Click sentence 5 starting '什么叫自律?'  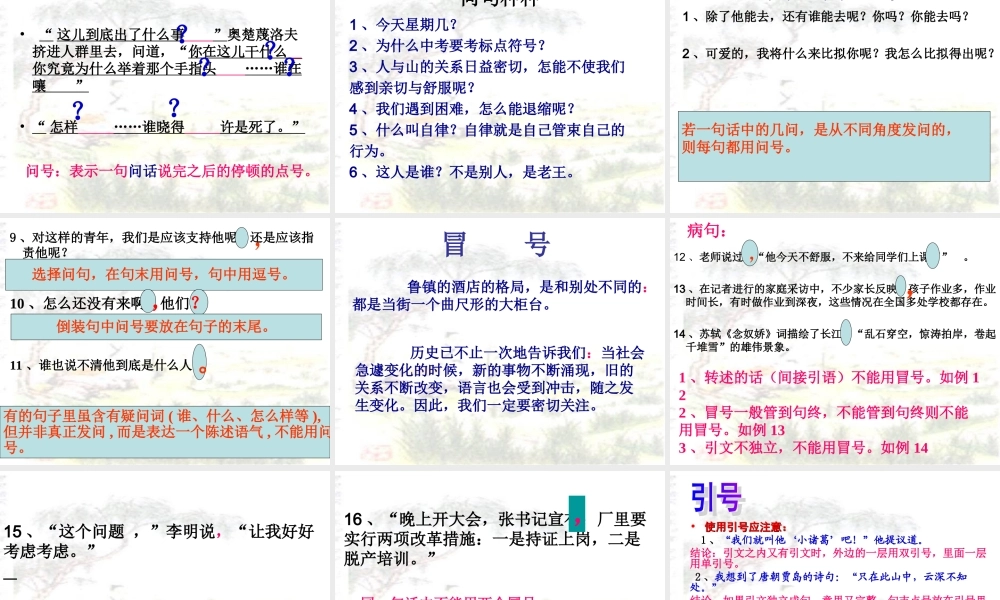(x=487, y=140)
